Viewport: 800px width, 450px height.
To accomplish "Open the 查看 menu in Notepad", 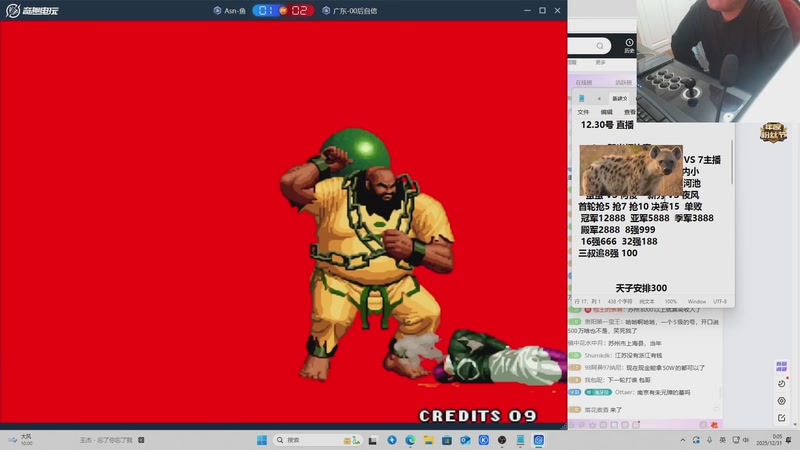I will coord(630,112).
